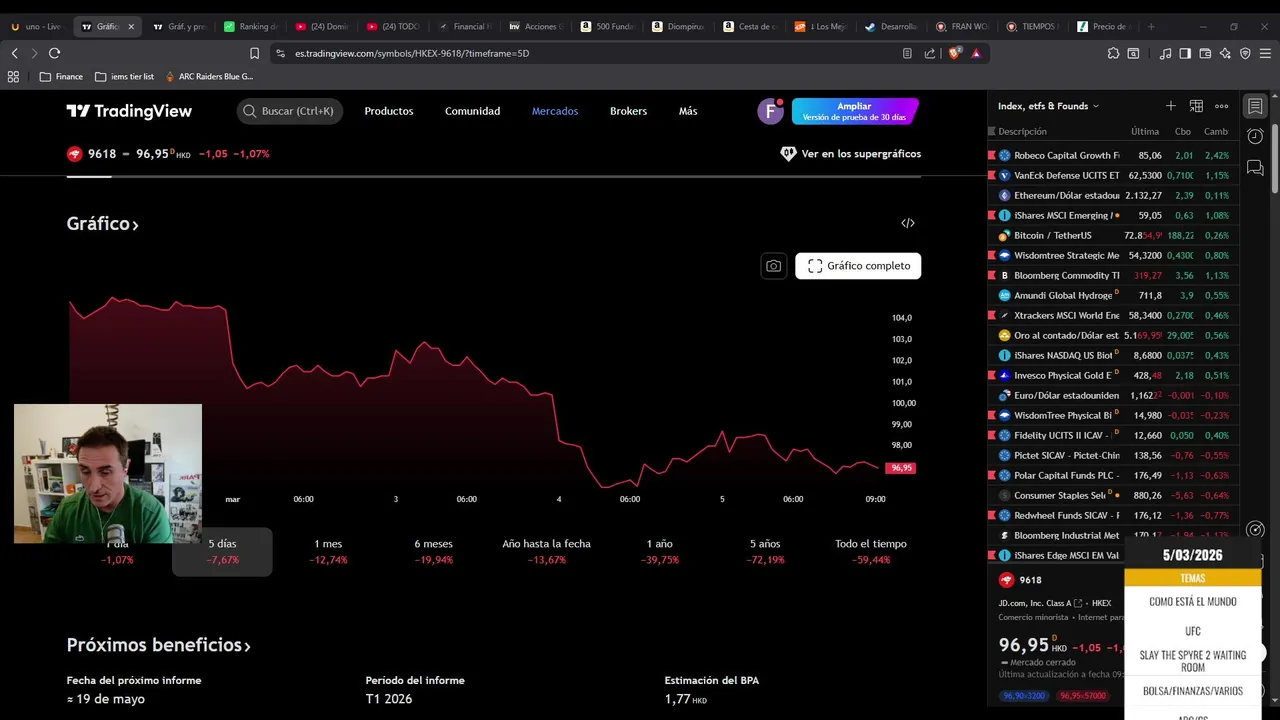Open the alerts clock icon in sidebar
This screenshot has height=720, width=1280.
(1256, 136)
